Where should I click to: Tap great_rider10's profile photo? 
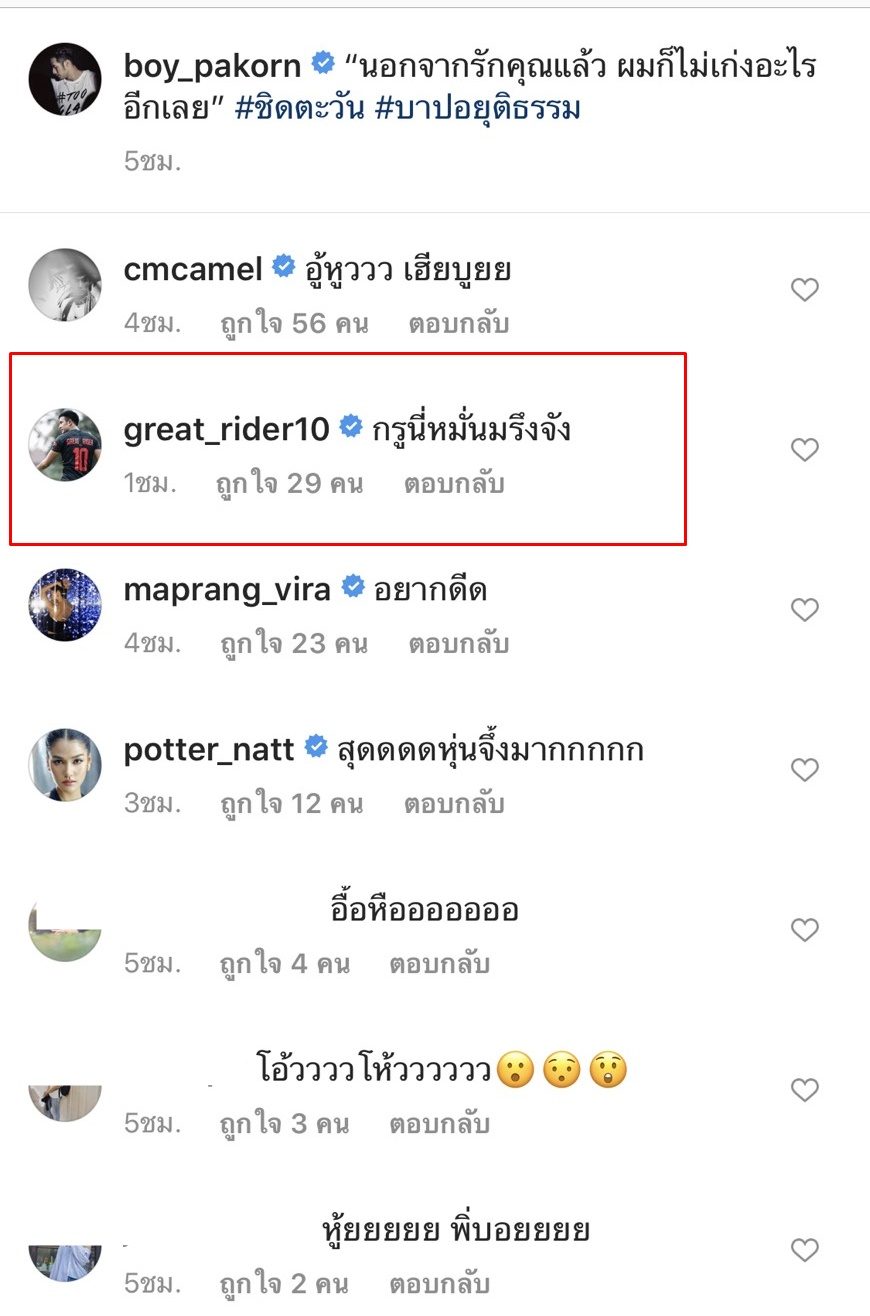click(x=65, y=444)
